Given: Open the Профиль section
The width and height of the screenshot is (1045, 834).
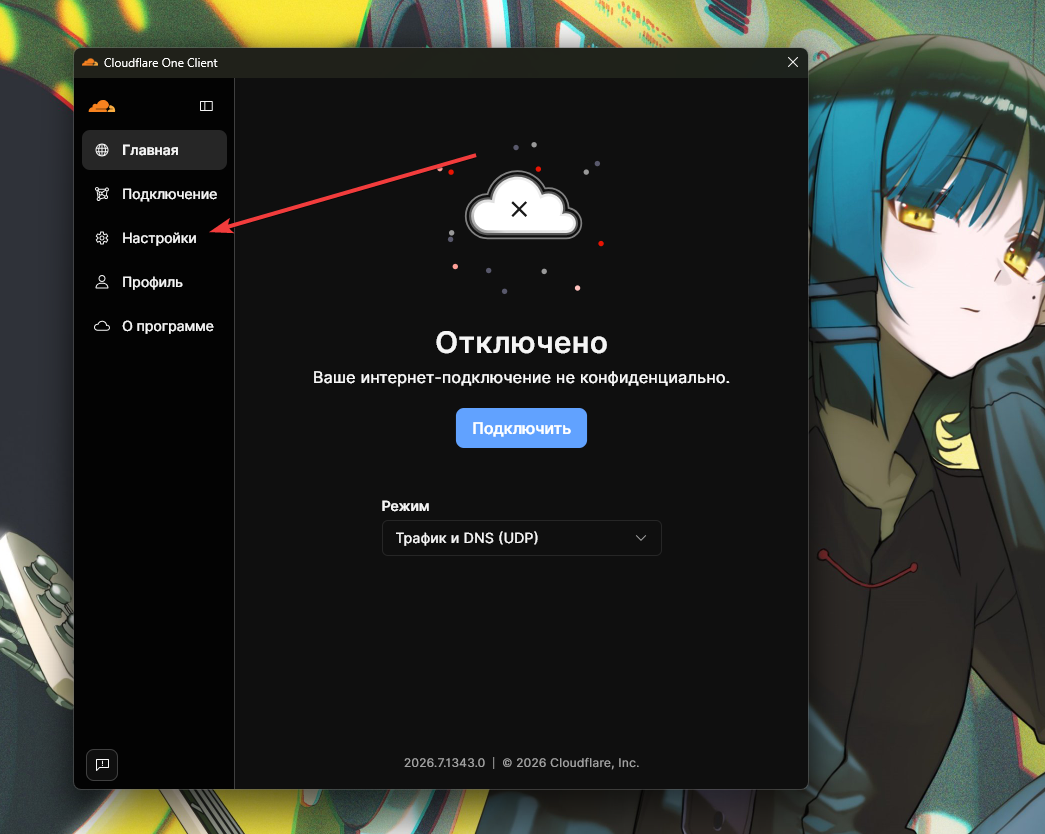Looking at the screenshot, I should 155,282.
